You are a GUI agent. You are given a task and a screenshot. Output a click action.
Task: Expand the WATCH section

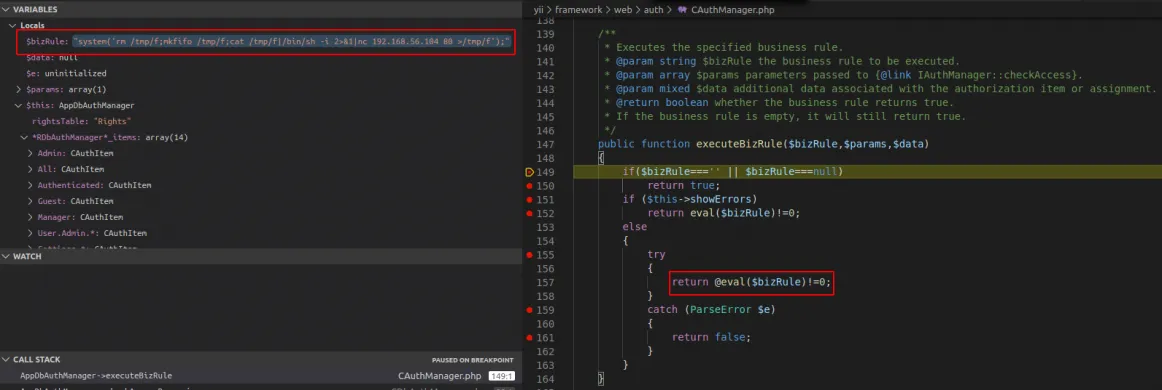click(x=6, y=257)
